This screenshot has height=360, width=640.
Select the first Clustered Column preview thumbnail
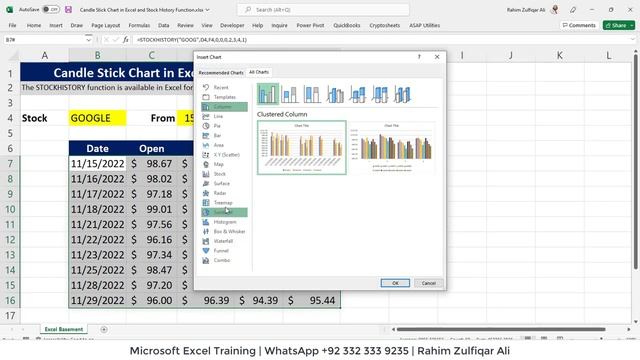(x=302, y=148)
